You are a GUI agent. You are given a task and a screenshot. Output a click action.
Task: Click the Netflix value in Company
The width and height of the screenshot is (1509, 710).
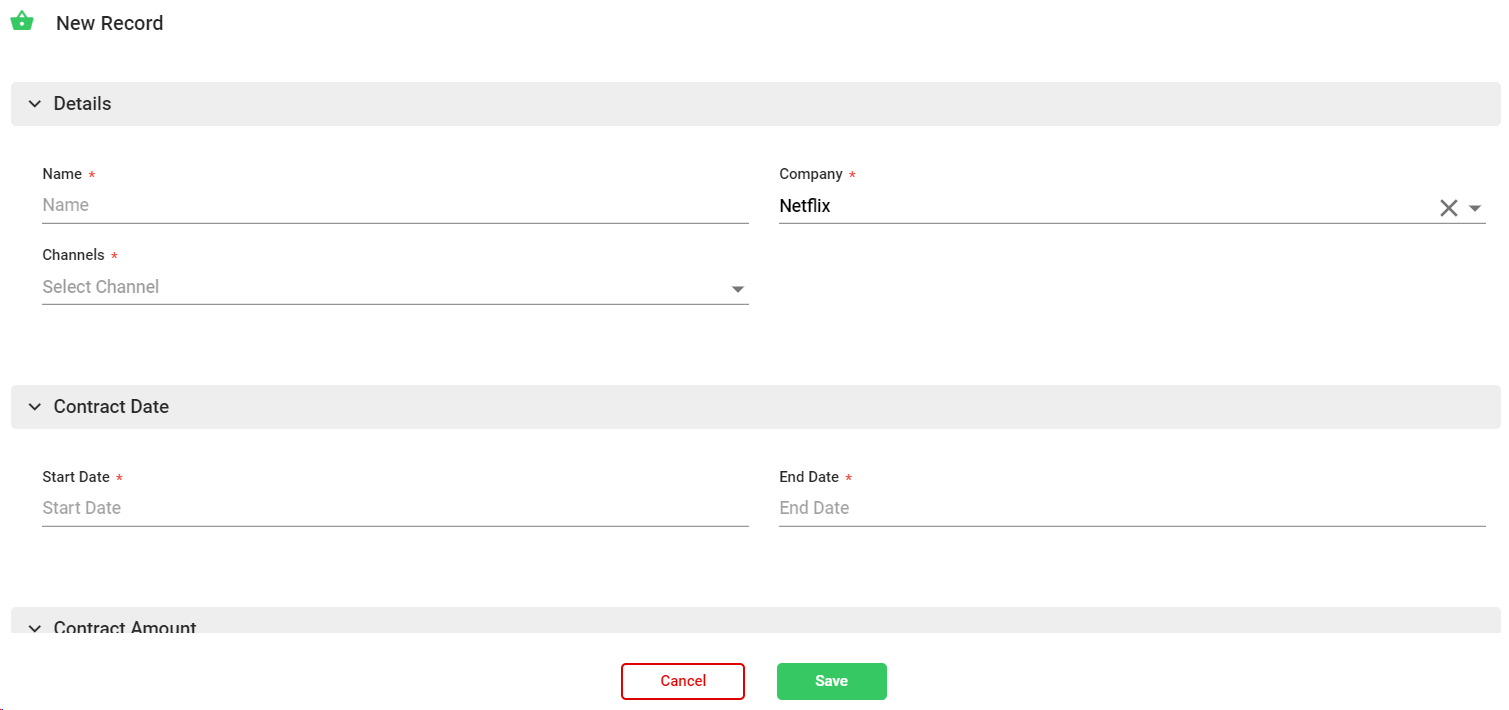click(805, 206)
